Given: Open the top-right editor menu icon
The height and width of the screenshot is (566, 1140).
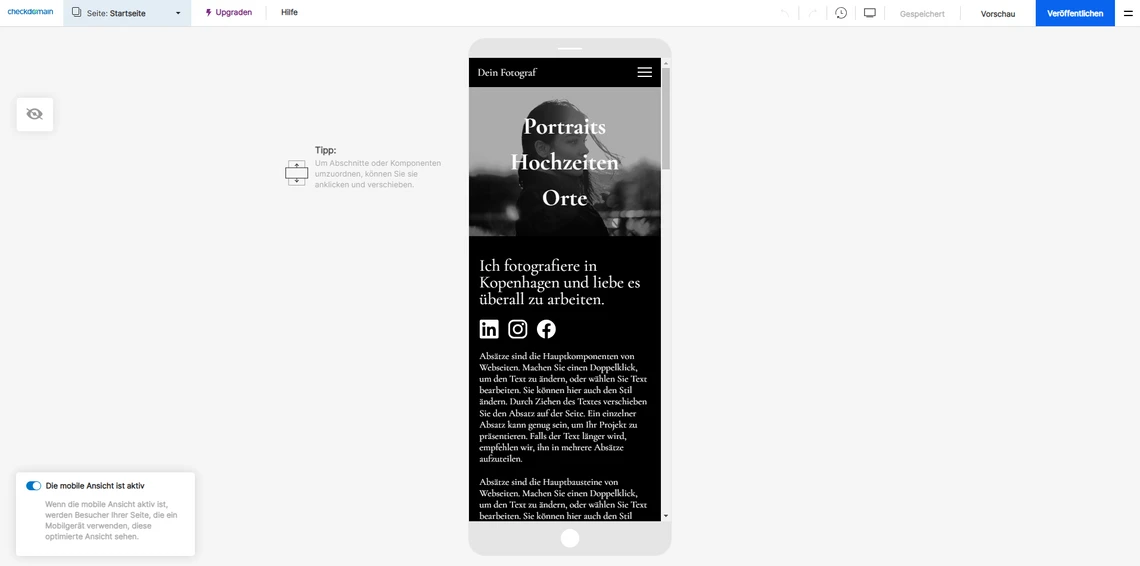Looking at the screenshot, I should pos(1128,13).
